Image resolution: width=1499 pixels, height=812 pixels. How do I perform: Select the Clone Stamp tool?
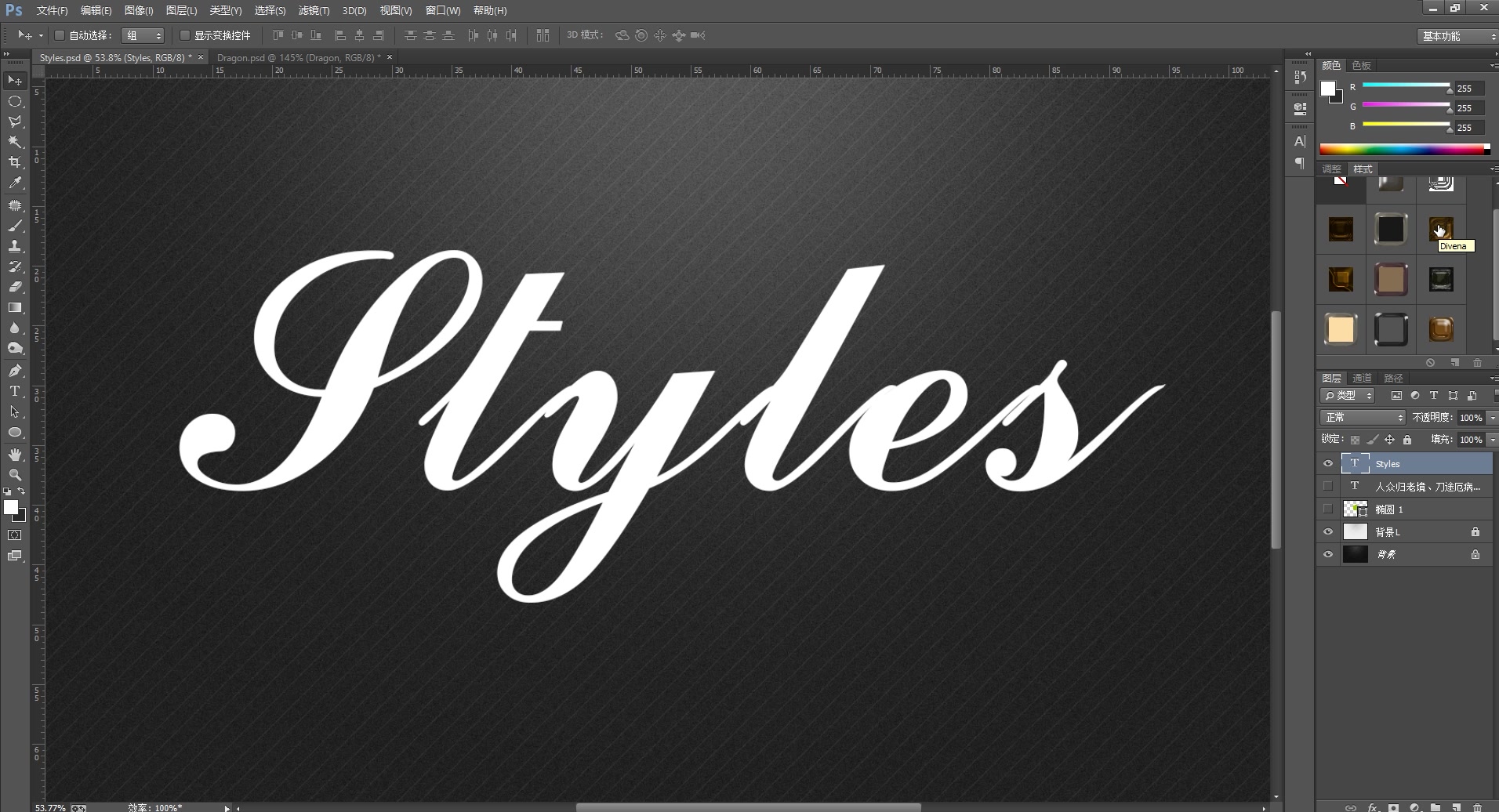click(14, 245)
